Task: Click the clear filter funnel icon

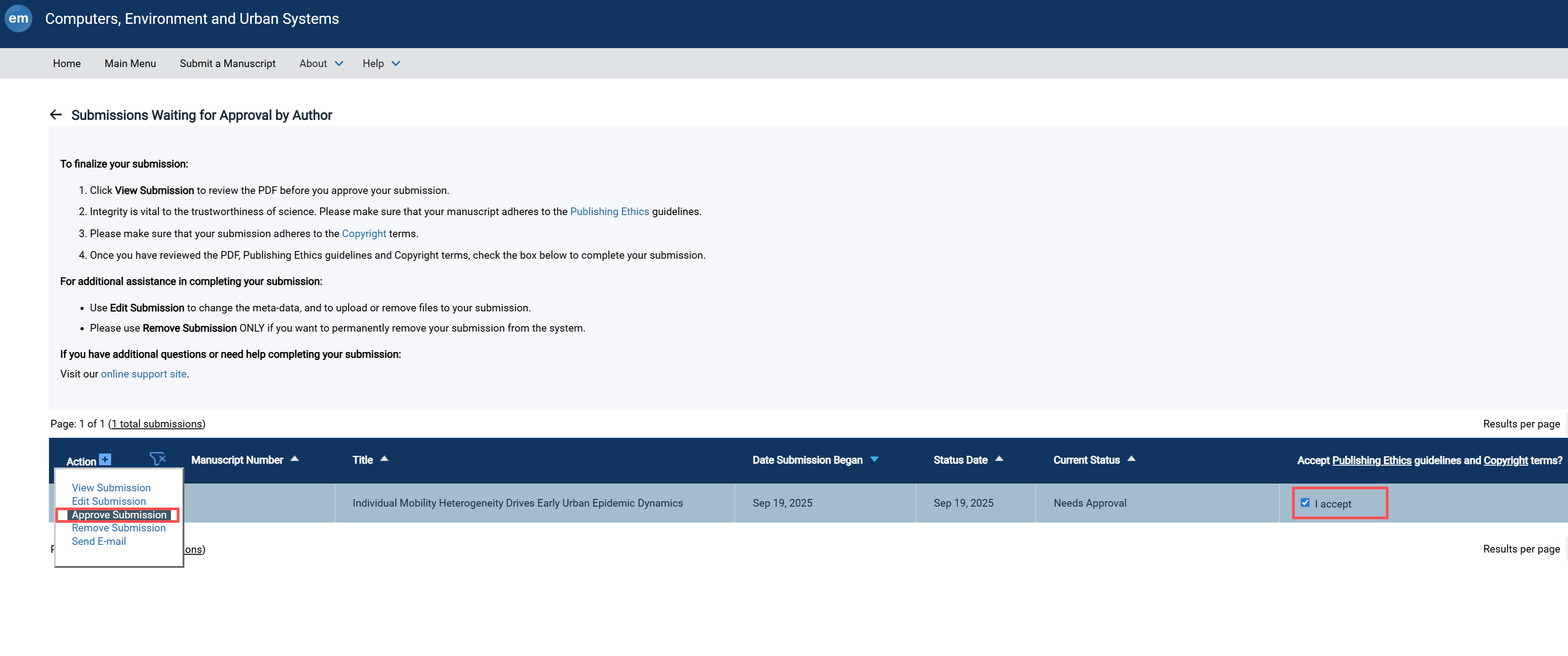Action: pyautogui.click(x=157, y=458)
